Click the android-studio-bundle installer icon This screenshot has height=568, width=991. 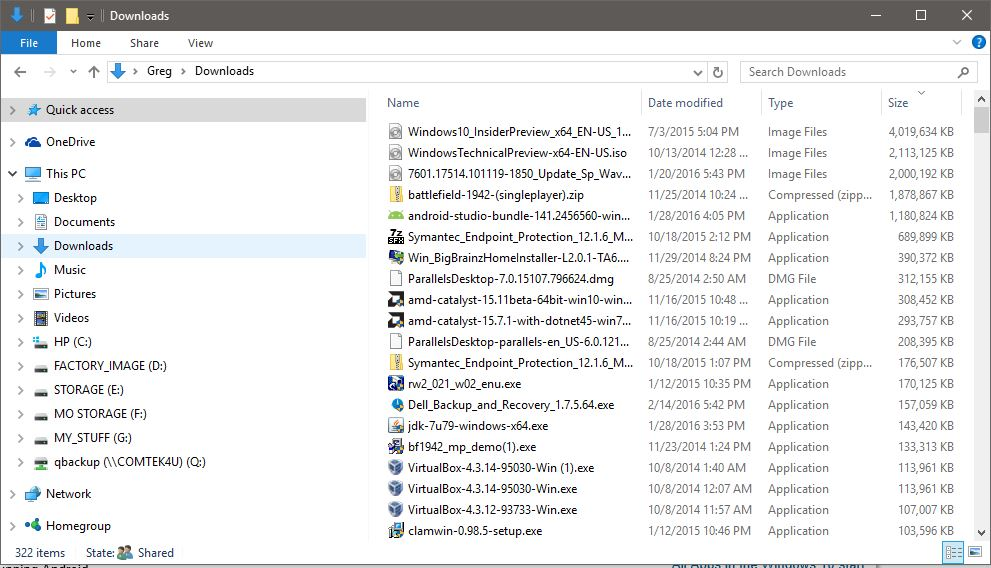[x=396, y=215]
